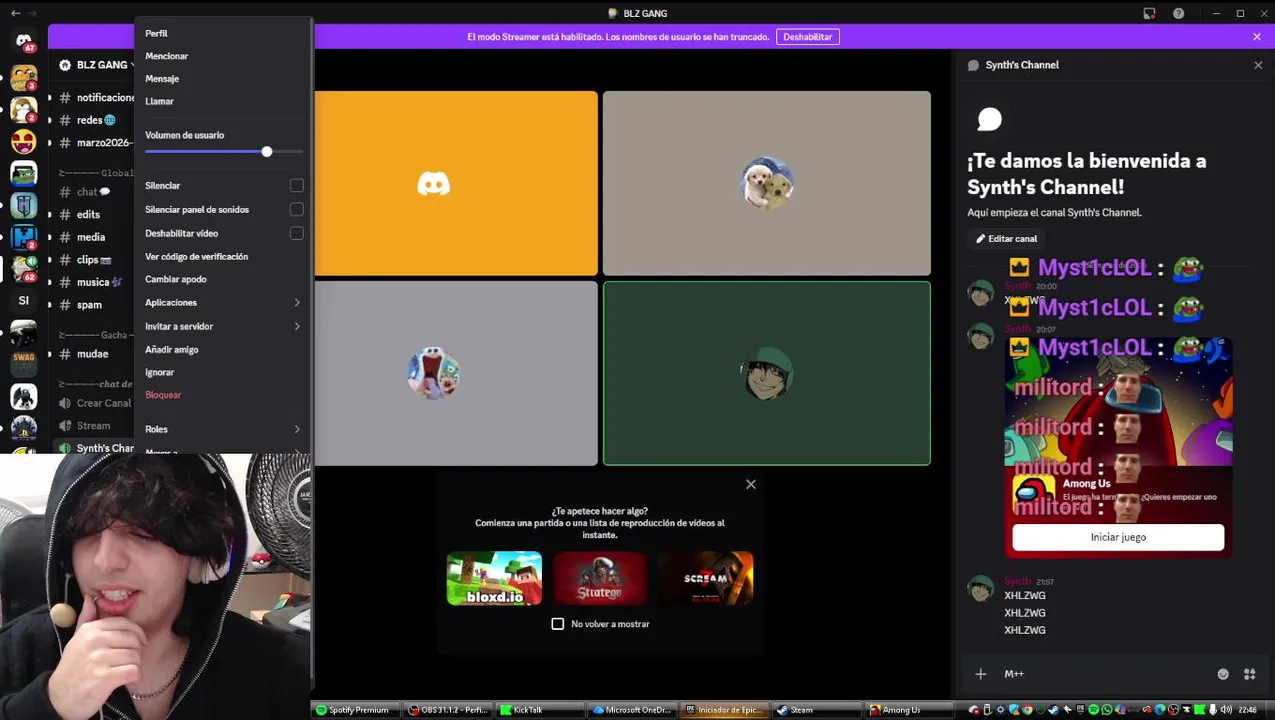Image resolution: width=1275 pixels, height=720 pixels.
Task: Open the Discord help question mark icon
Action: pyautogui.click(x=1179, y=13)
